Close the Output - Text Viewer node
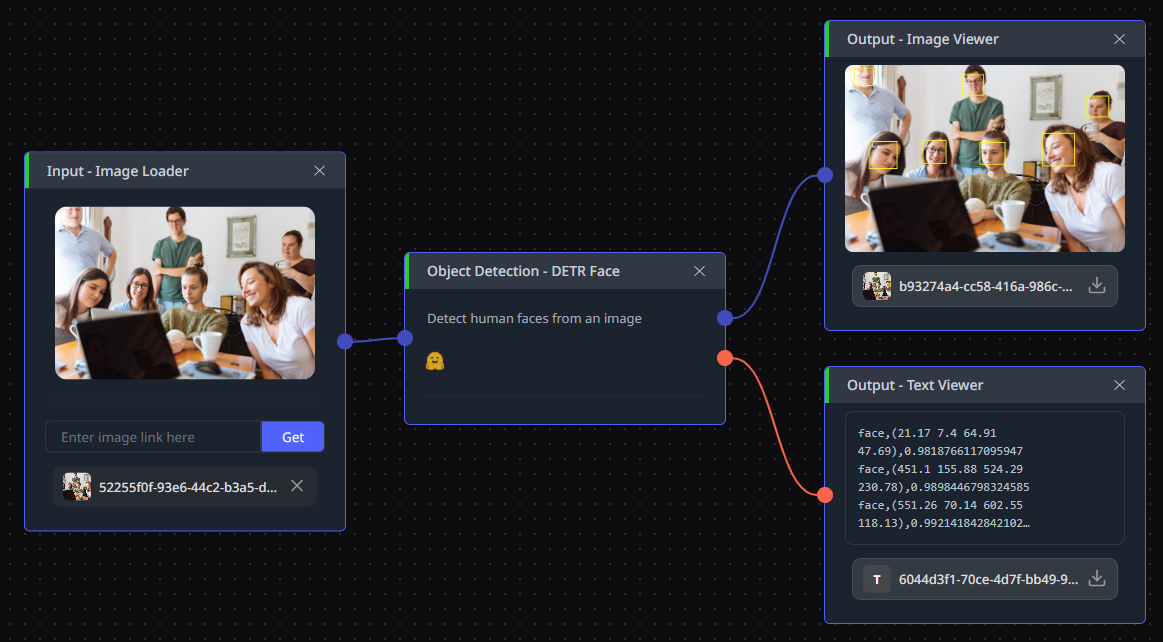1163x642 pixels. [1119, 385]
